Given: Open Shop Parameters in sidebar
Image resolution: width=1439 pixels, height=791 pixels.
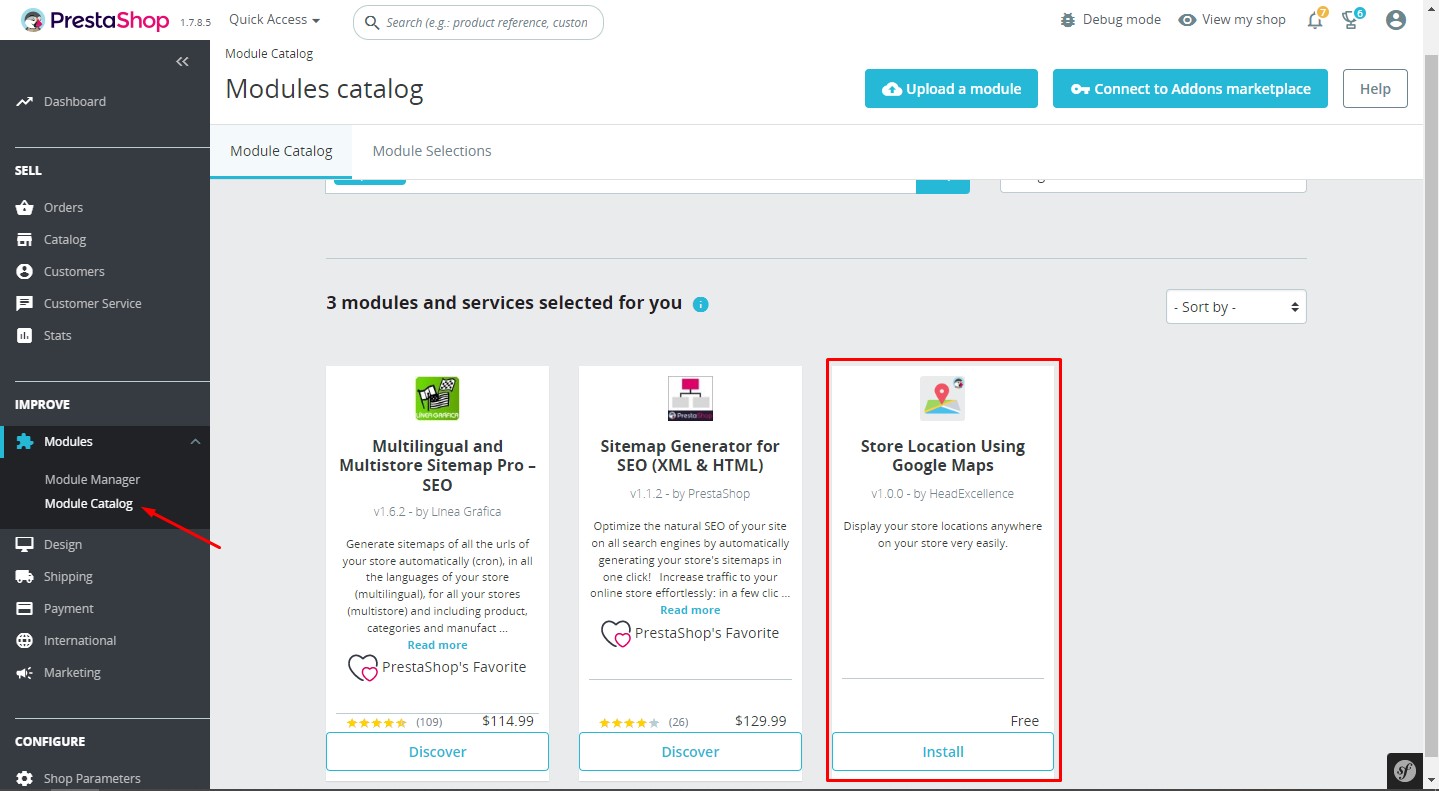Looking at the screenshot, I should 92,778.
